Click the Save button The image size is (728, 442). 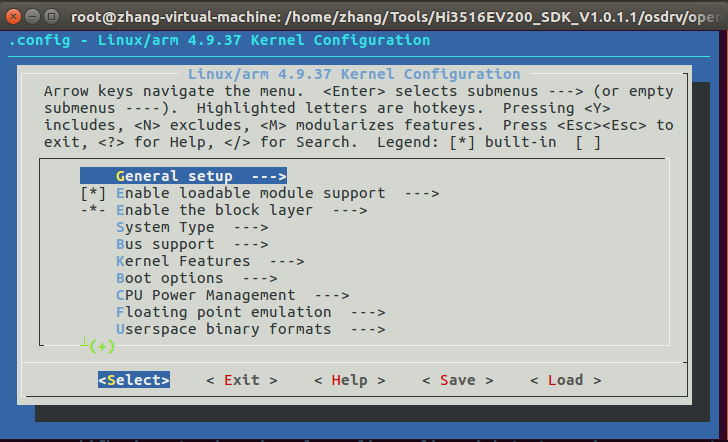click(458, 380)
